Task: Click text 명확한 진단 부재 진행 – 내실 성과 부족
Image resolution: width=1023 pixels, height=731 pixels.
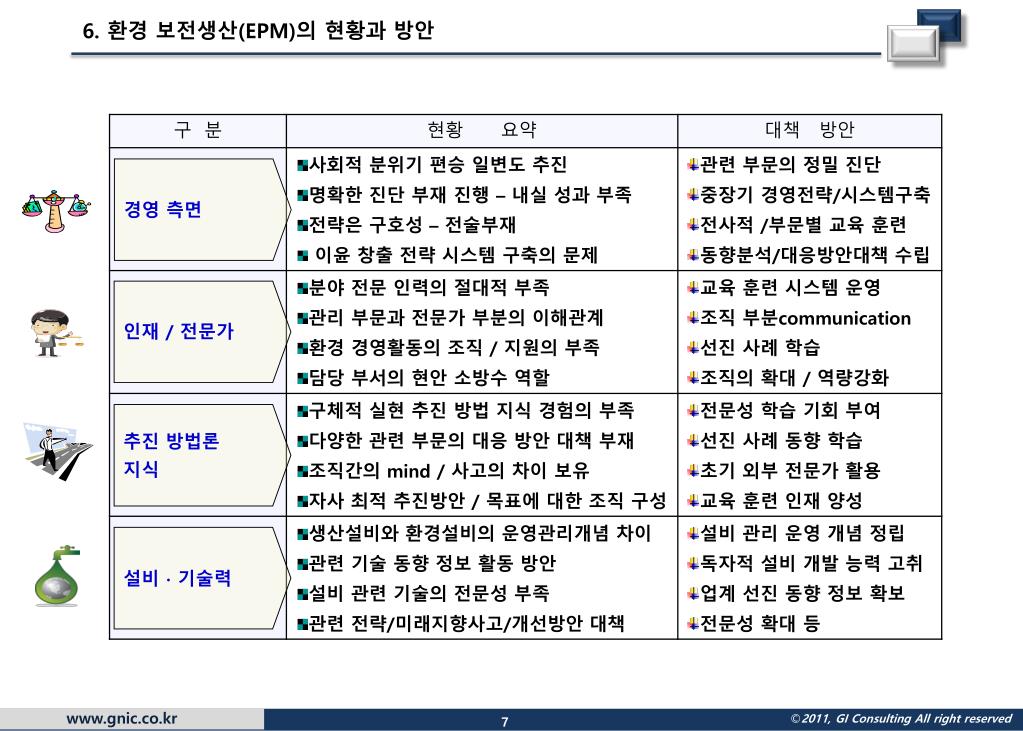Action: point(470,194)
